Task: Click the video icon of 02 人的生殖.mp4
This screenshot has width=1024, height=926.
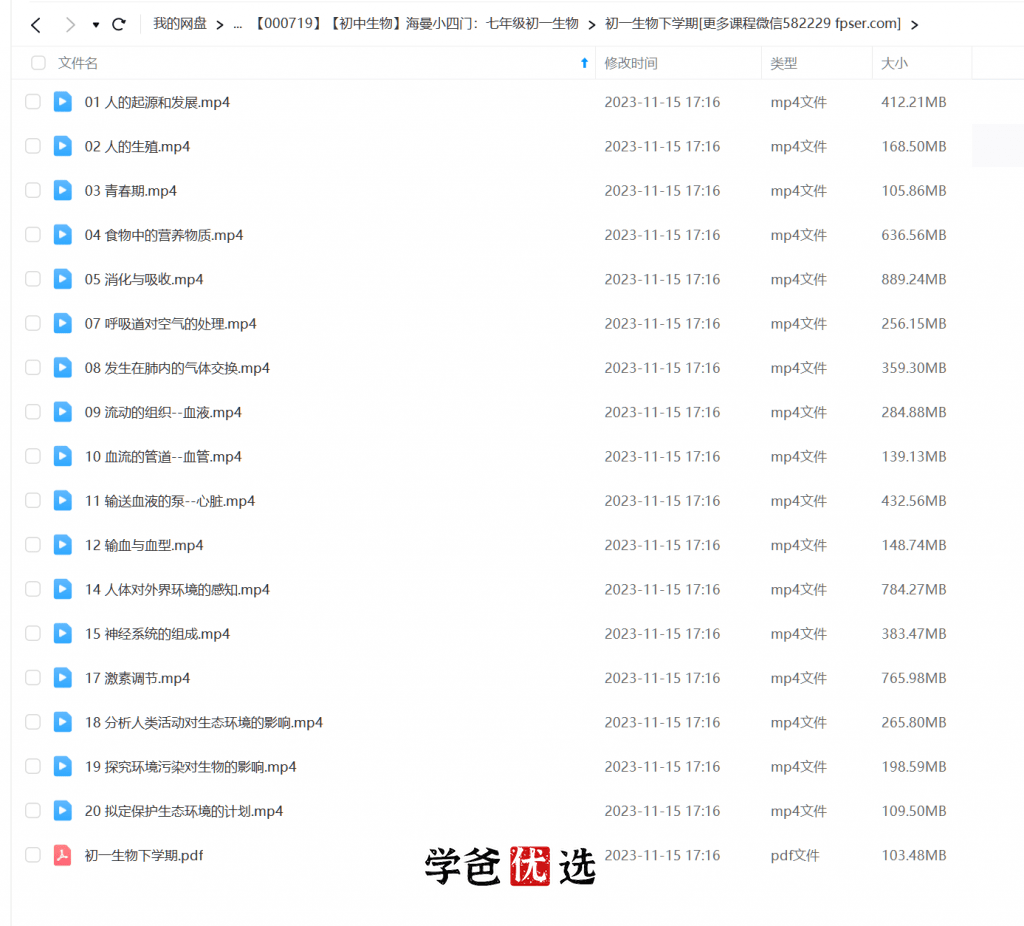Action: click(63, 146)
